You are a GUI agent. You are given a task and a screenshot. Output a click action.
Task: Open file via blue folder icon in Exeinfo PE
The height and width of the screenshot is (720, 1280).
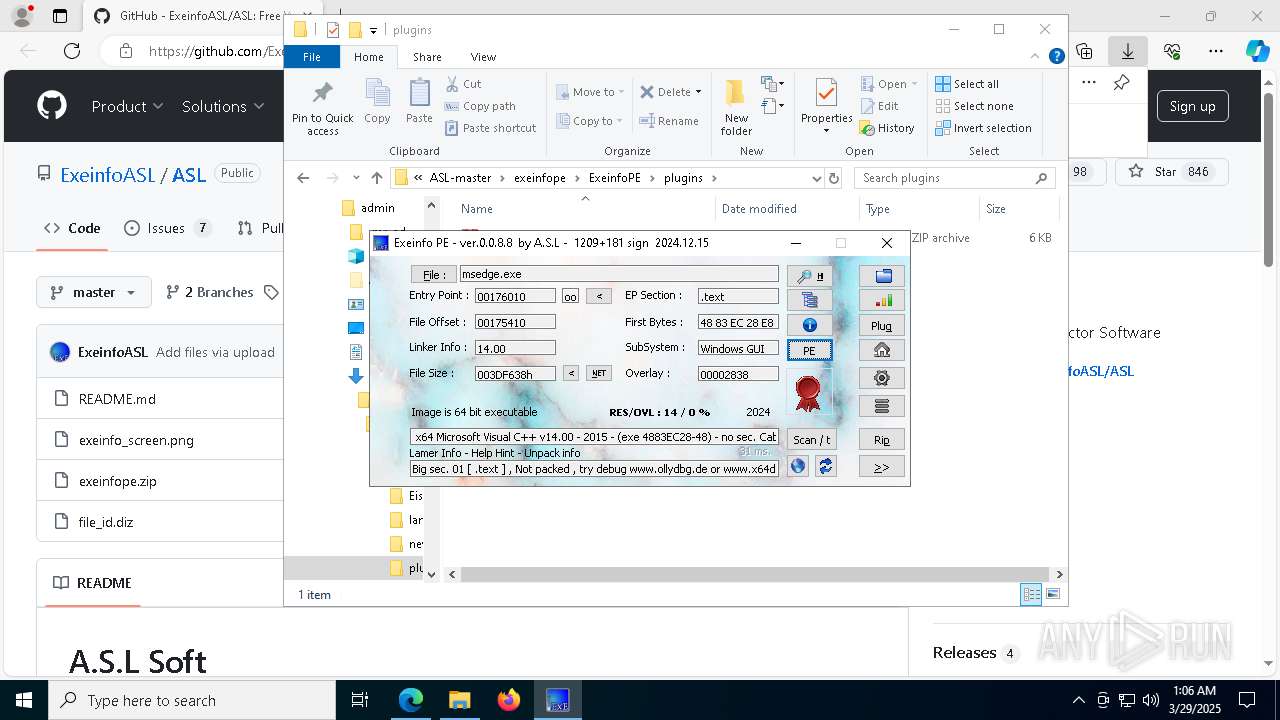click(882, 275)
